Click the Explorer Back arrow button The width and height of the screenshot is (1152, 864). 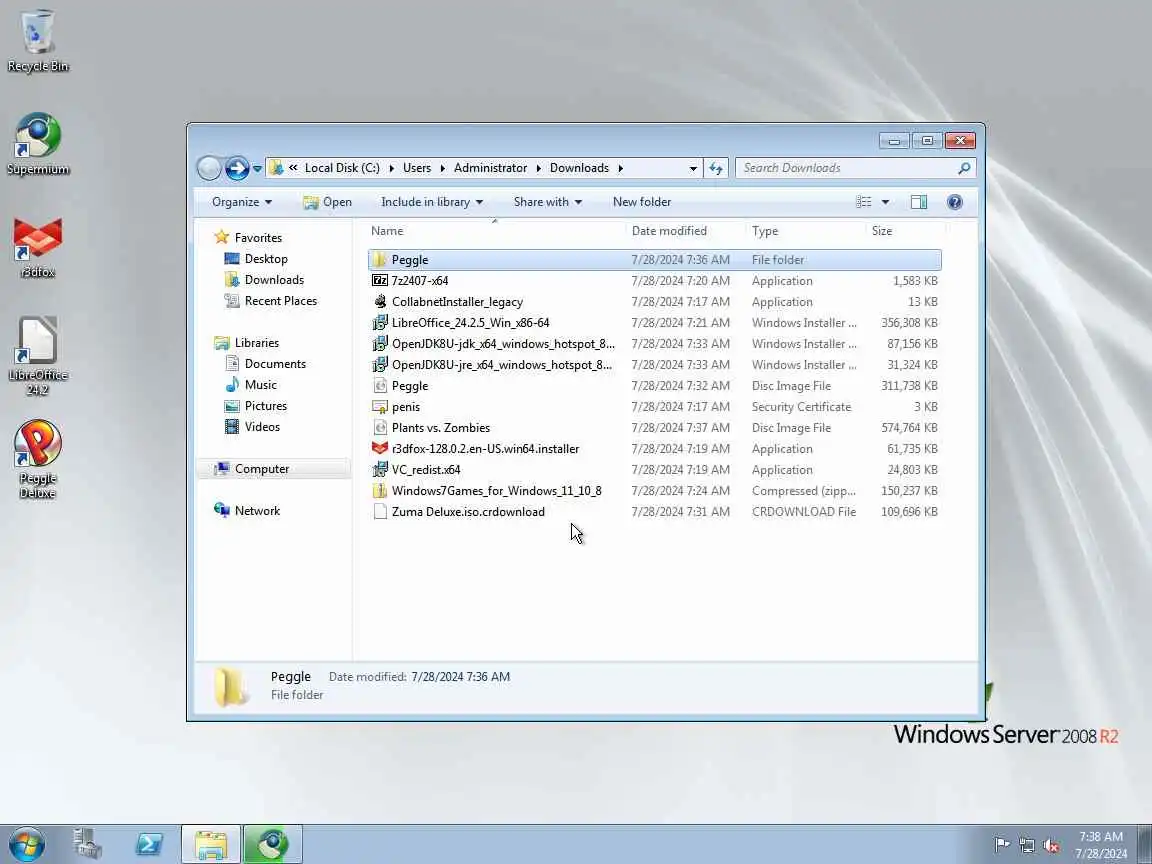pyautogui.click(x=209, y=168)
